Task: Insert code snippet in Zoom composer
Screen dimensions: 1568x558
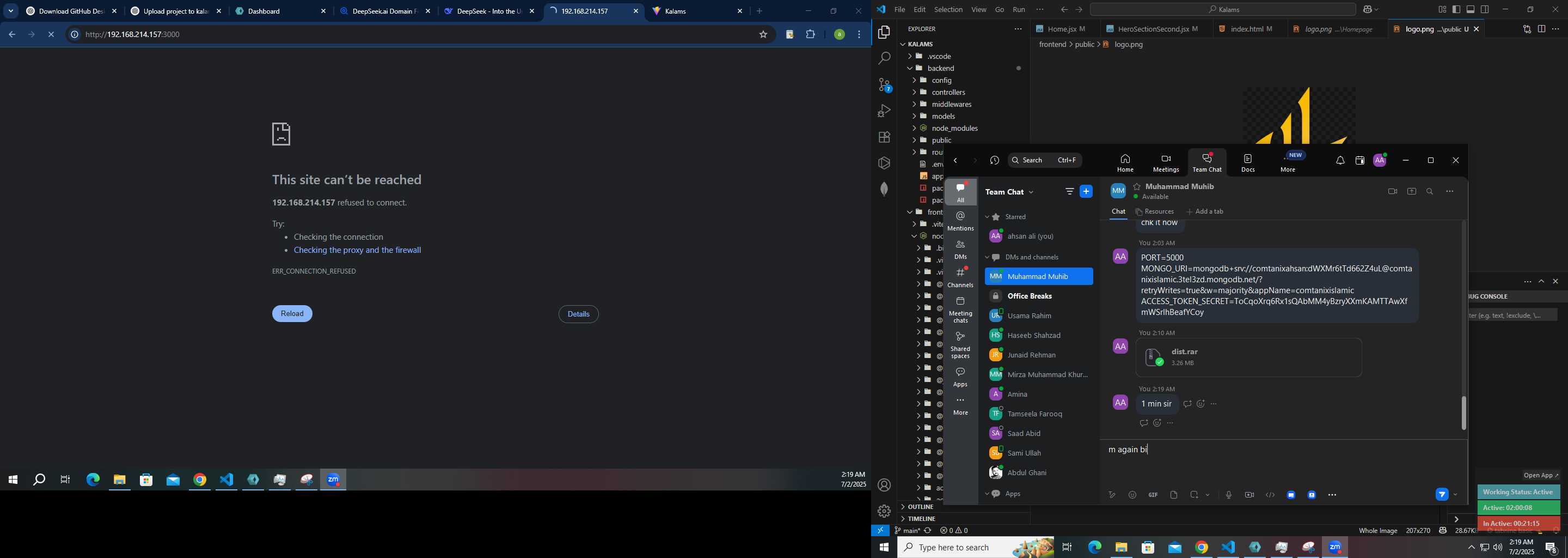Action: click(1270, 495)
